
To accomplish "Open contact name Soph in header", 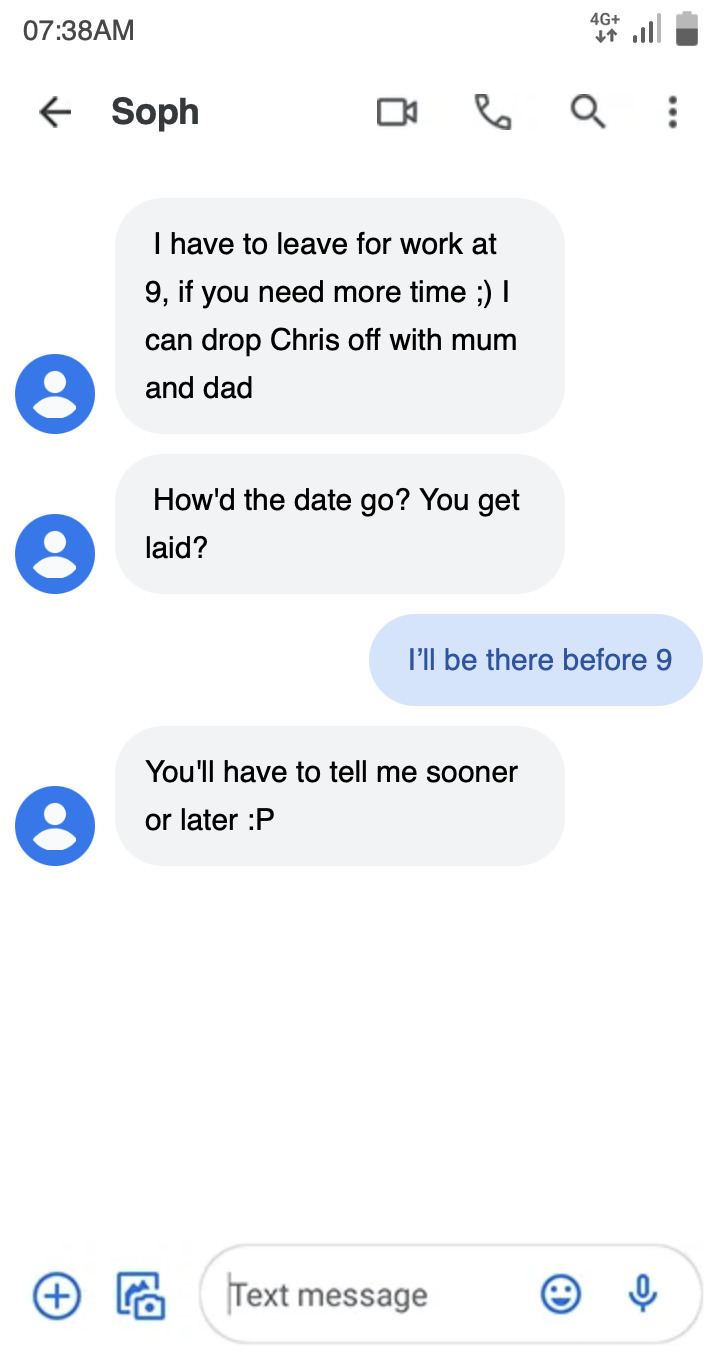I will tap(155, 112).
